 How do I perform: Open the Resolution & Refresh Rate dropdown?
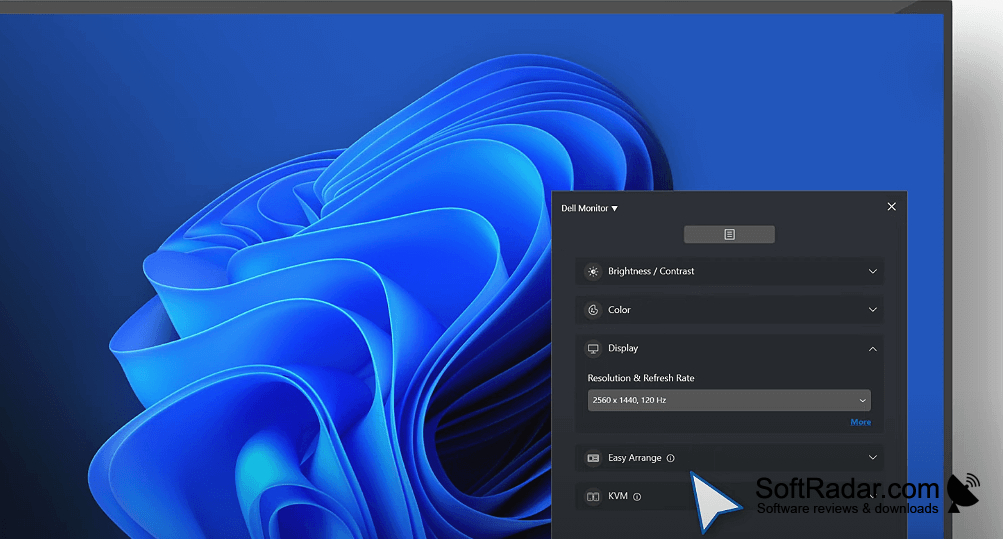[x=729, y=400]
